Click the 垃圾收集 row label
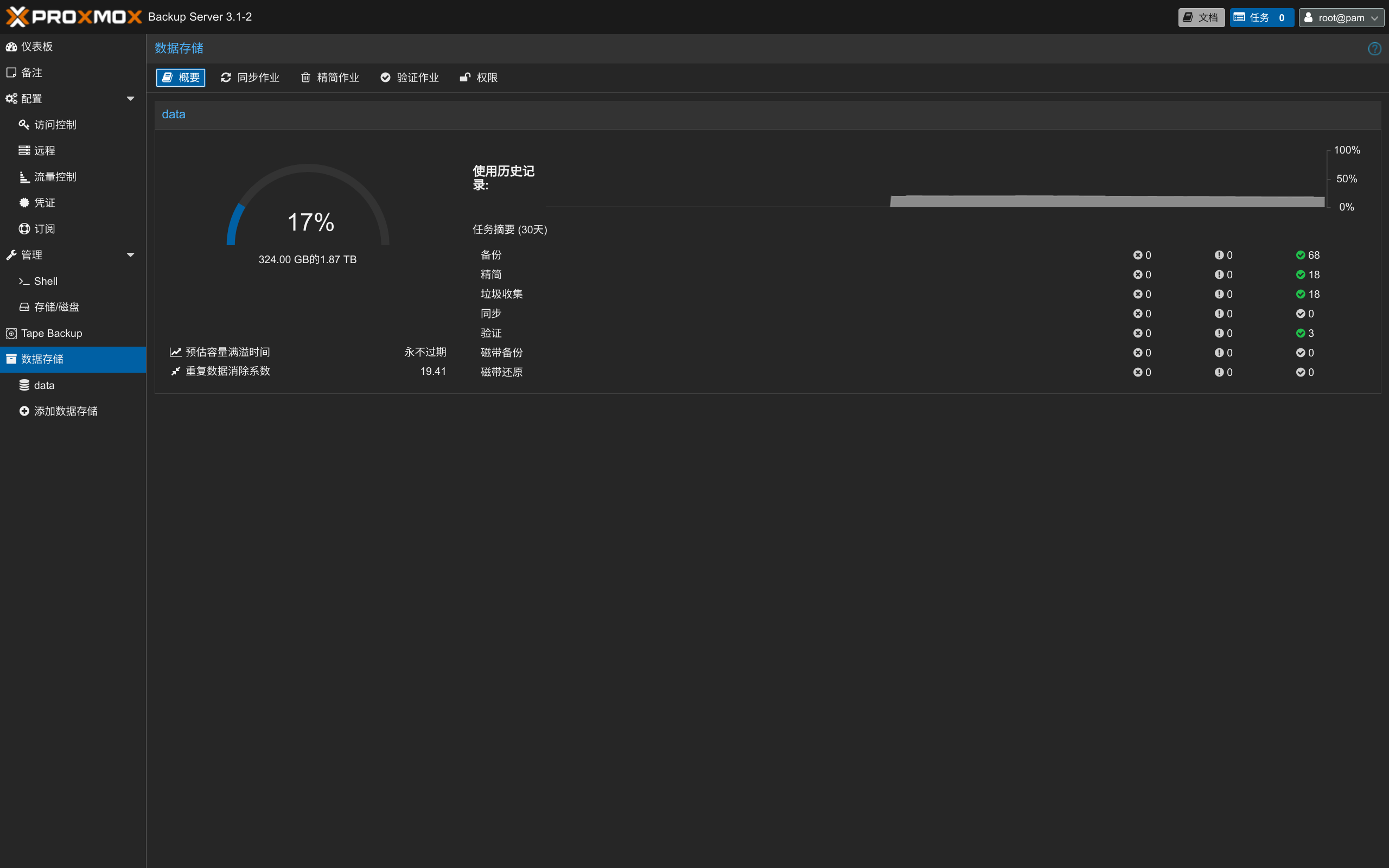The height and width of the screenshot is (868, 1389). (501, 294)
